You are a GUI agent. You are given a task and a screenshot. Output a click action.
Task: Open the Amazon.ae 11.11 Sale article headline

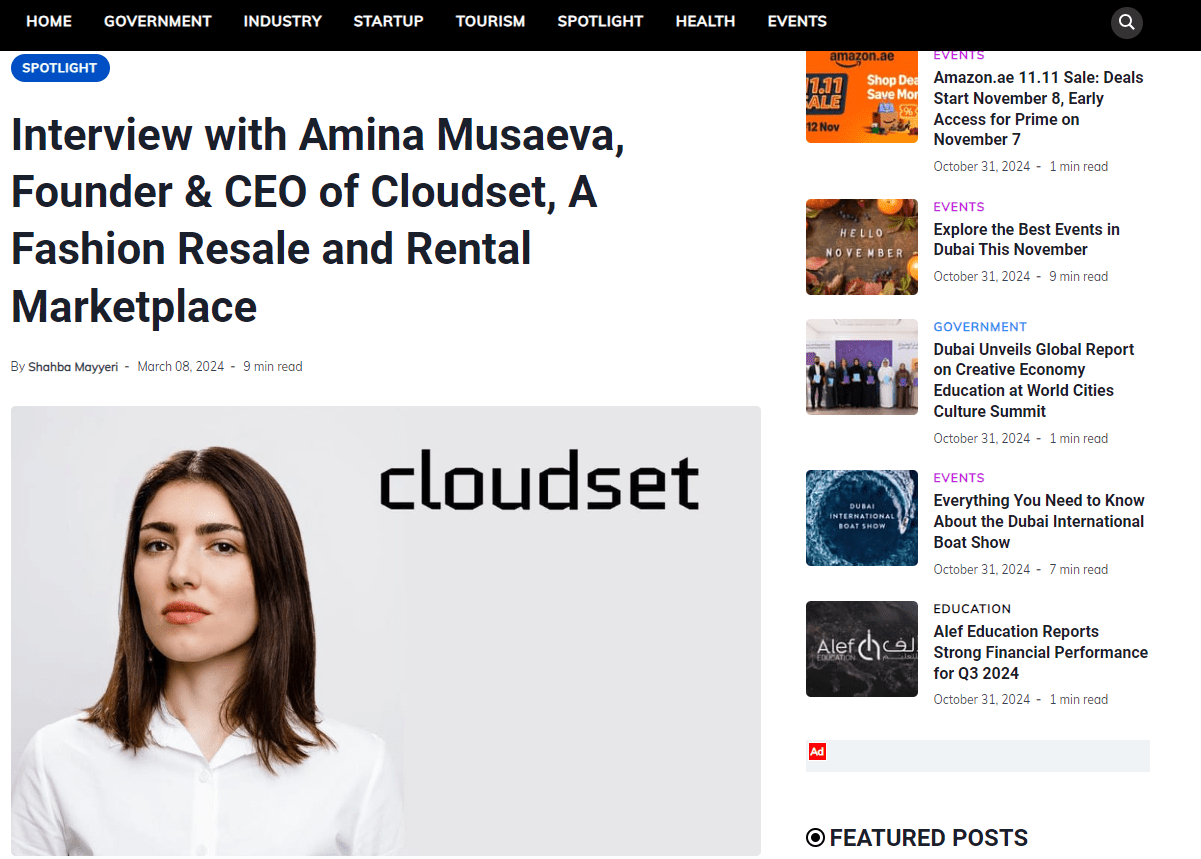coord(1038,108)
